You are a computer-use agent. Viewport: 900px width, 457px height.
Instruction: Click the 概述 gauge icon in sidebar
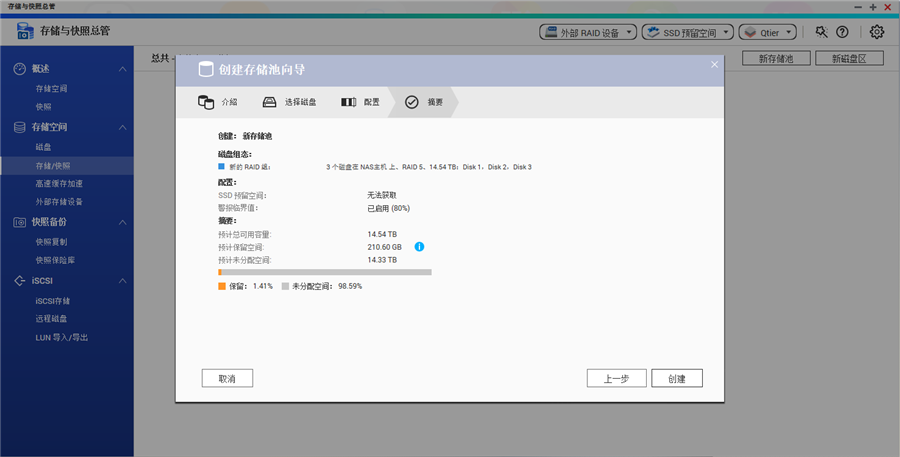pos(19,69)
